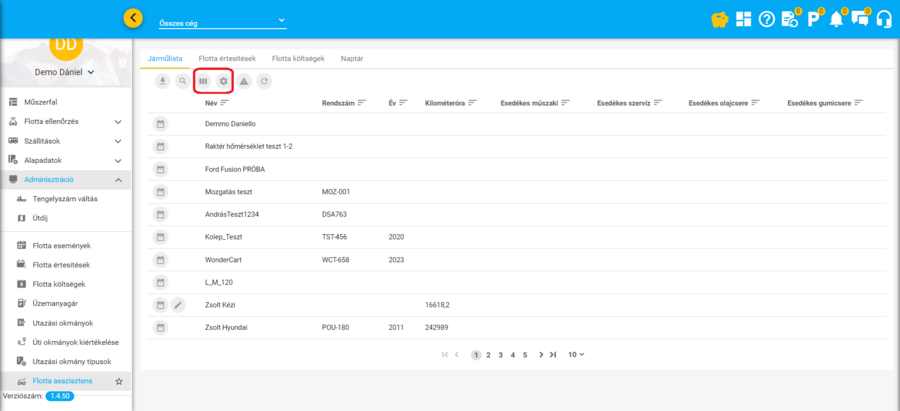Image resolution: width=900 pixels, height=411 pixels.
Task: Open the headset support icon
Action: [x=883, y=19]
